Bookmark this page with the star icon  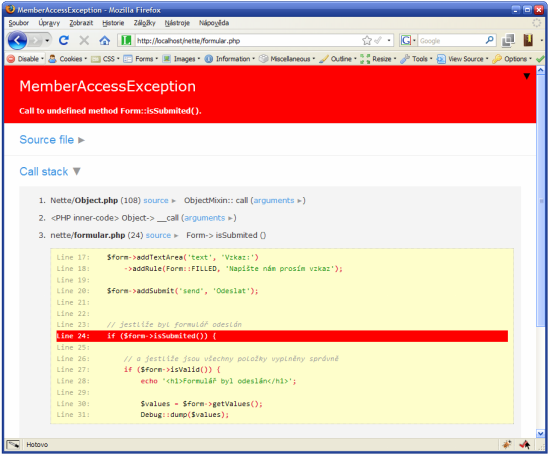click(x=367, y=41)
